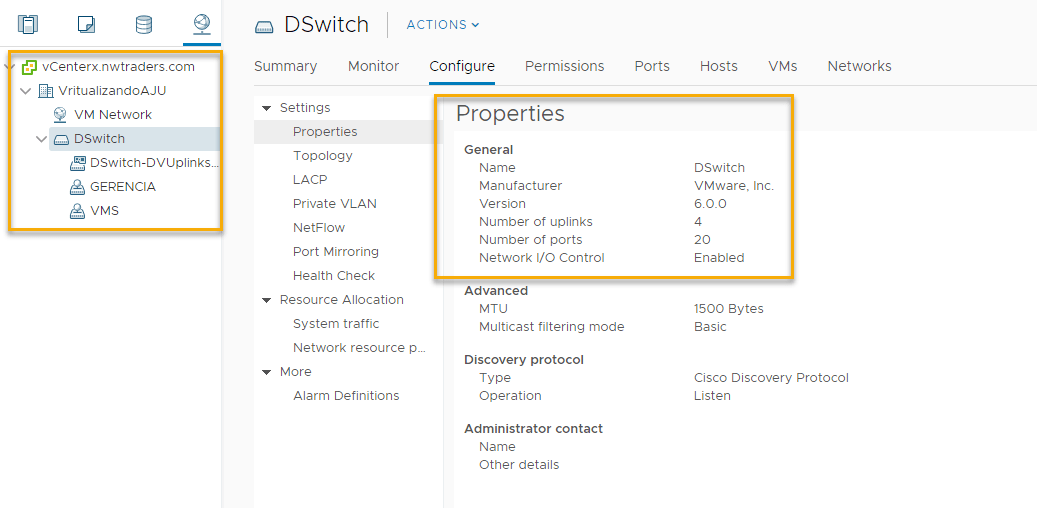Click the DSwitch-DVUplinks icon in tree

click(78, 163)
